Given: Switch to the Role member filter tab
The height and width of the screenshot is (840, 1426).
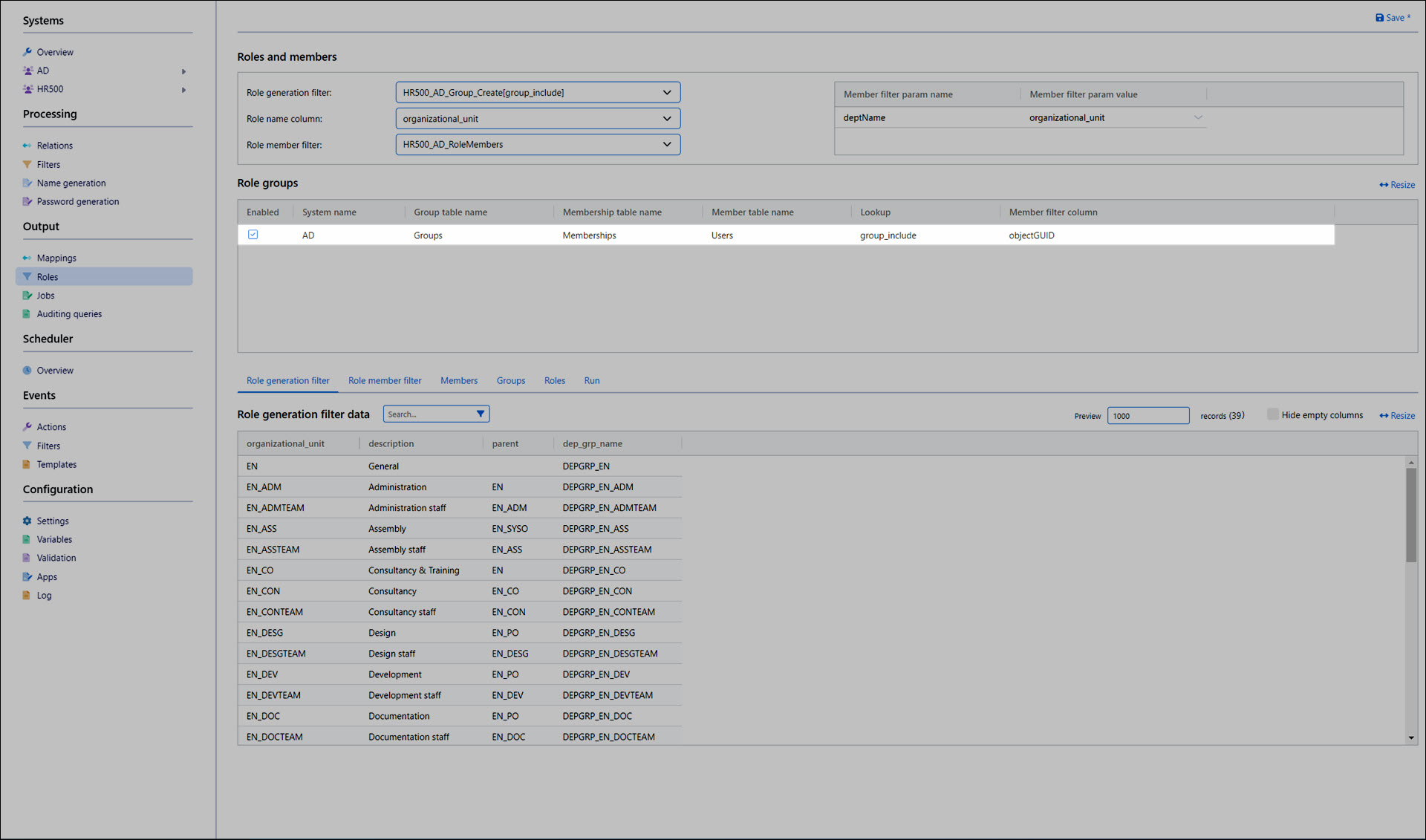Looking at the screenshot, I should click(x=385, y=380).
